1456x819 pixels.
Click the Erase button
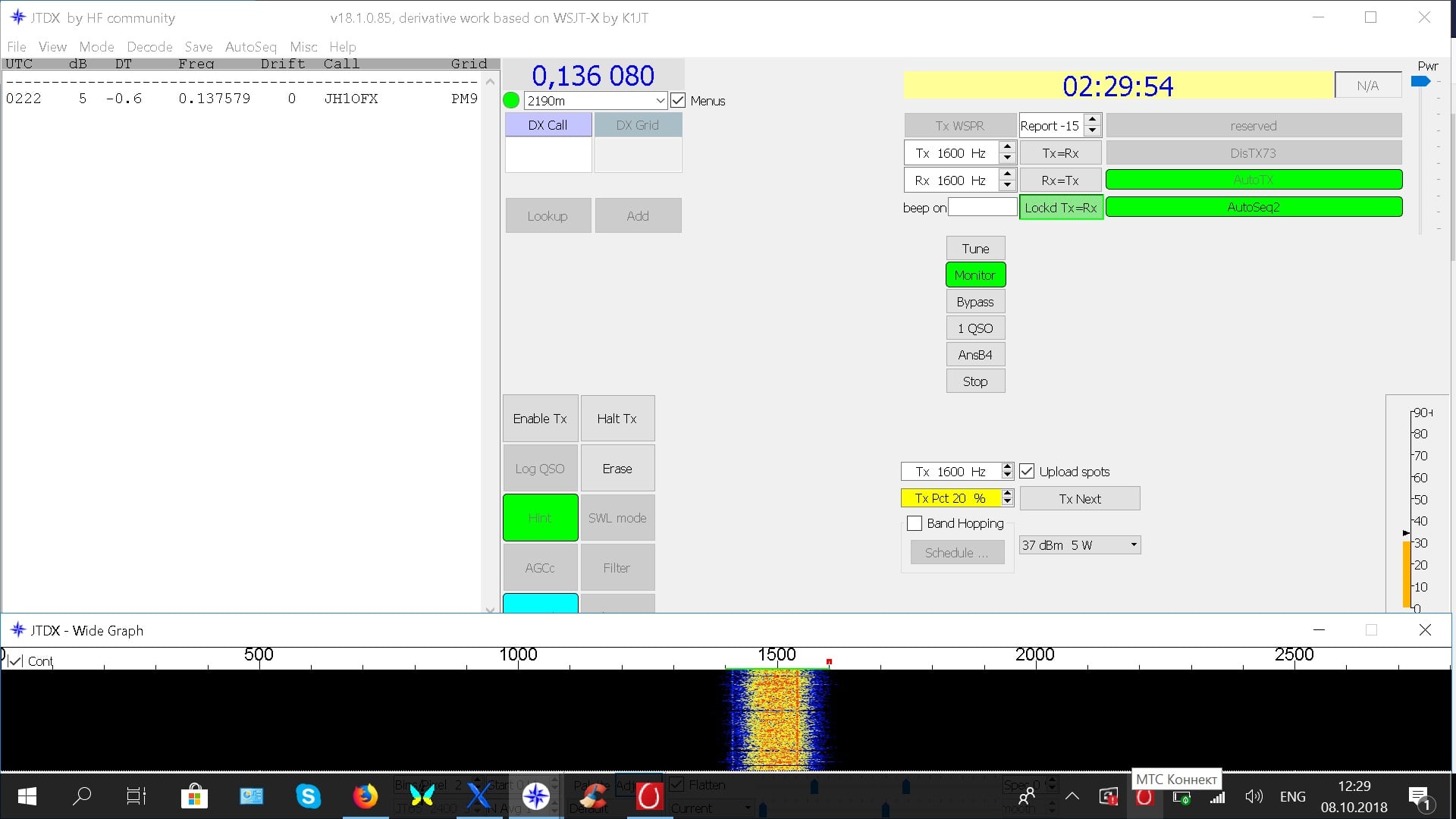coord(617,468)
